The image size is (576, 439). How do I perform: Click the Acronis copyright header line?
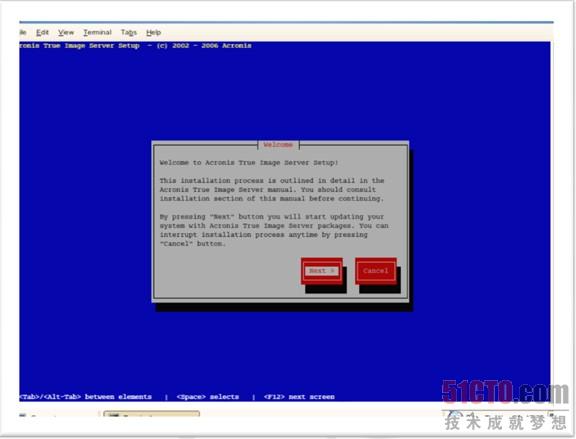[136, 46]
